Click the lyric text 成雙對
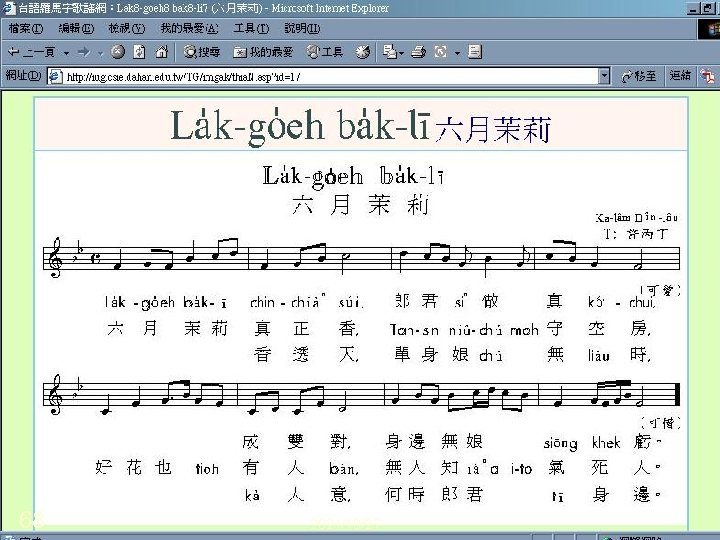 click(297, 442)
